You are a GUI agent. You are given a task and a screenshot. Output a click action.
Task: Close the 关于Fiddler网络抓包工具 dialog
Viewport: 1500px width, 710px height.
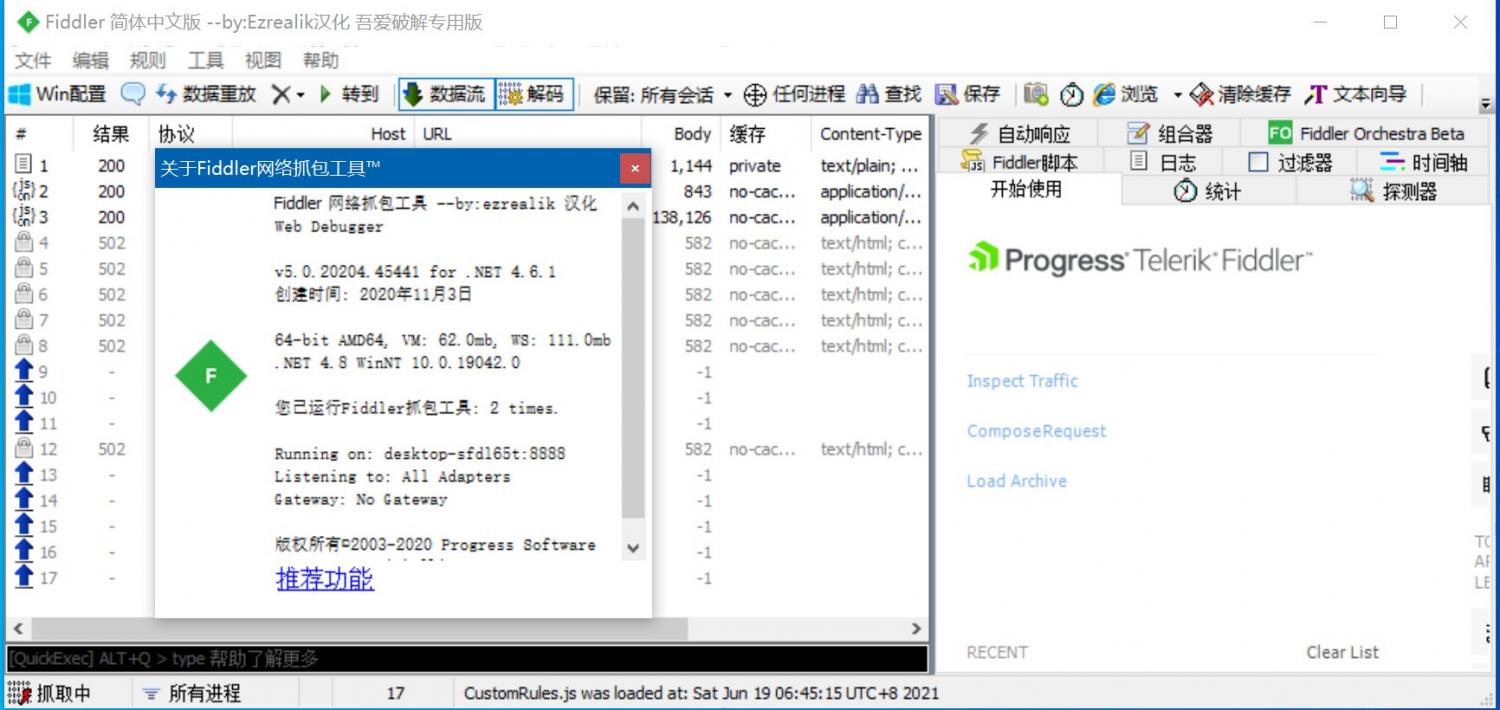(635, 169)
